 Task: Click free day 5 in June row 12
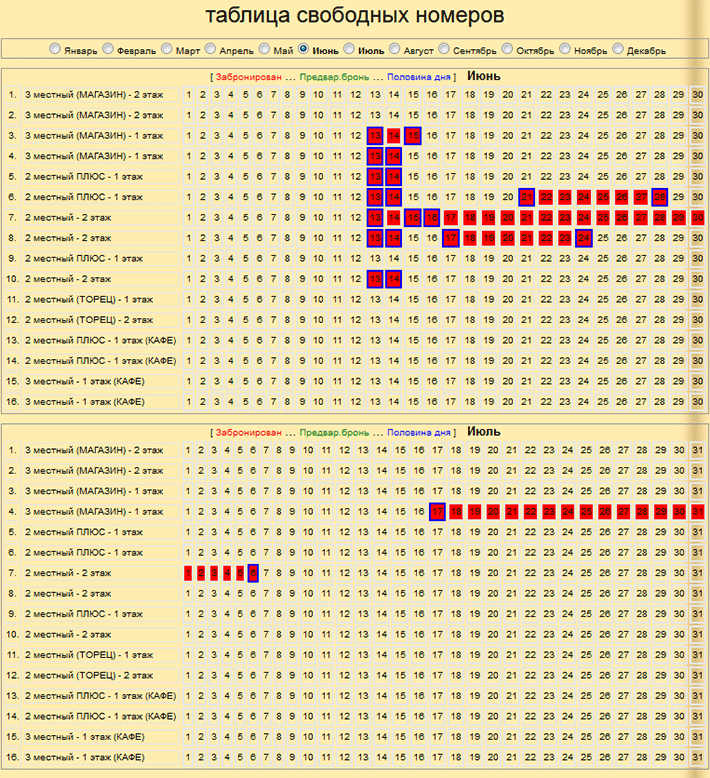(x=245, y=320)
